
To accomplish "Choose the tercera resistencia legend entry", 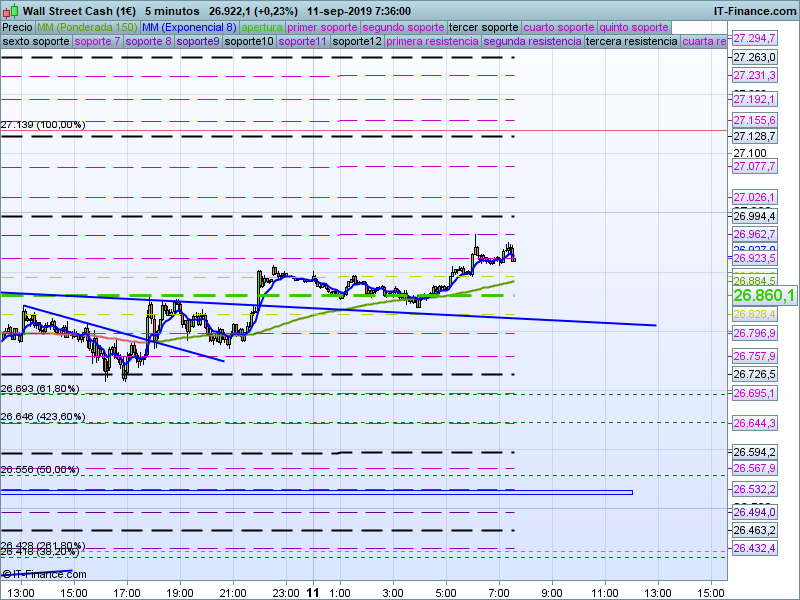I will 632,41.
